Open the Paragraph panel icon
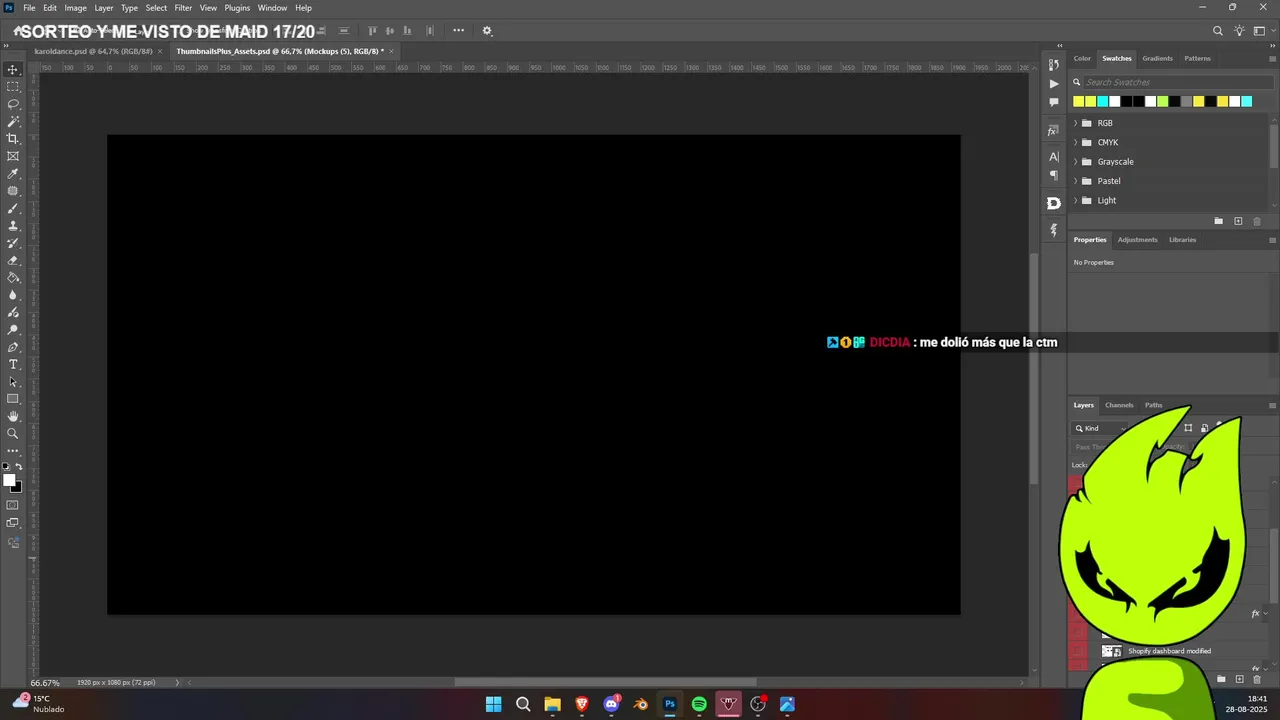 [1053, 175]
